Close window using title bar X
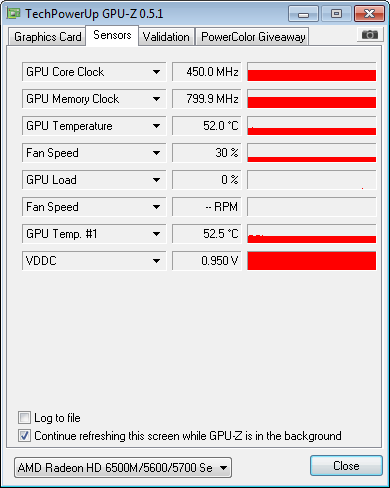Viewport: 390px width, 488px height. coord(369,14)
